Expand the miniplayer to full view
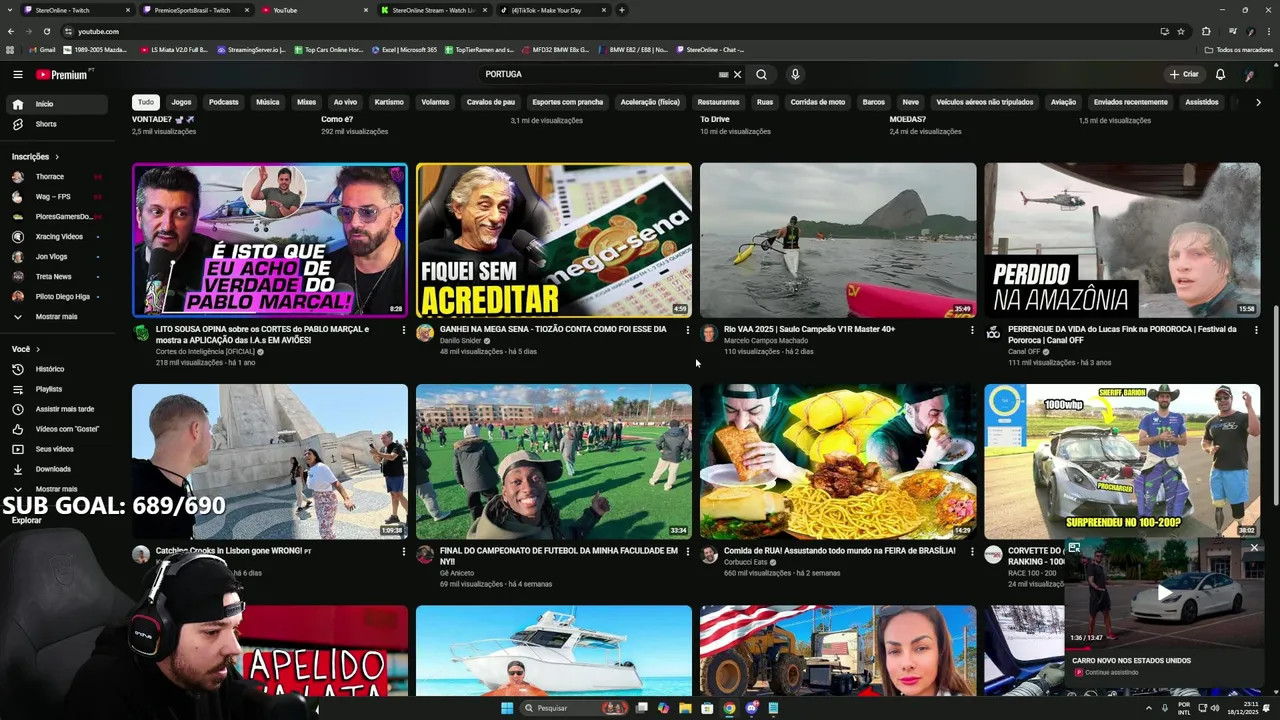Image resolution: width=1280 pixels, height=720 pixels. tap(1074, 548)
